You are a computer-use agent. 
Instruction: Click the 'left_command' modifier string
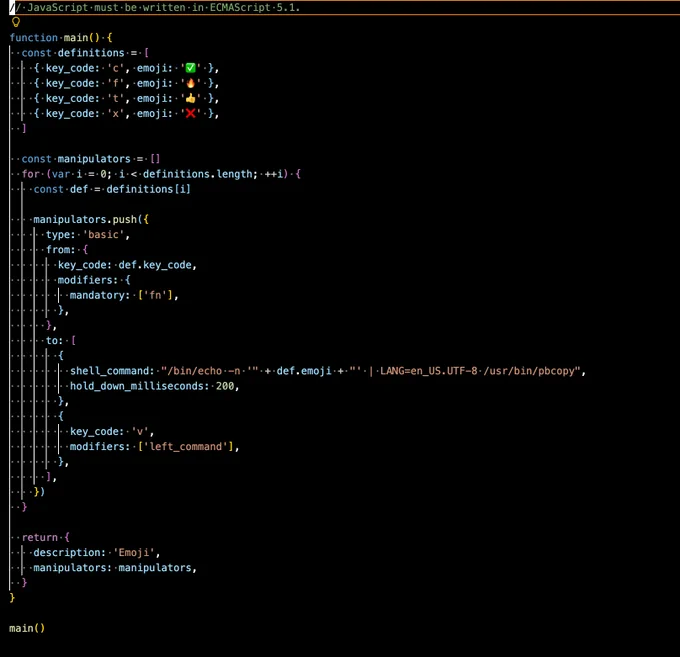pos(186,447)
